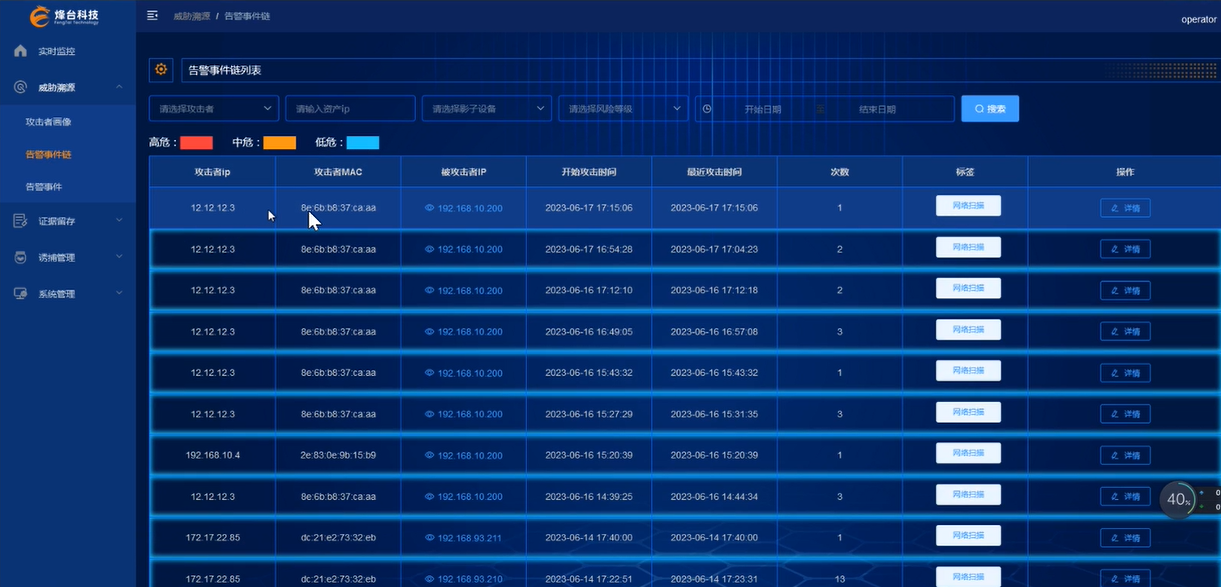Image resolution: width=1221 pixels, height=587 pixels.
Task: Click latest attack time 2023-06-17 17:04:23
Action: point(714,249)
